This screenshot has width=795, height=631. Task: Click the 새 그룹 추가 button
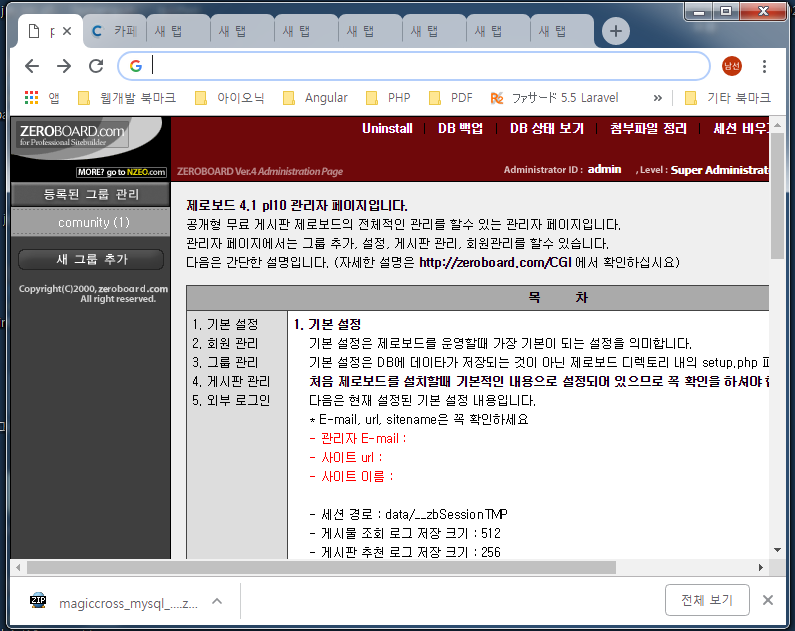(x=91, y=259)
